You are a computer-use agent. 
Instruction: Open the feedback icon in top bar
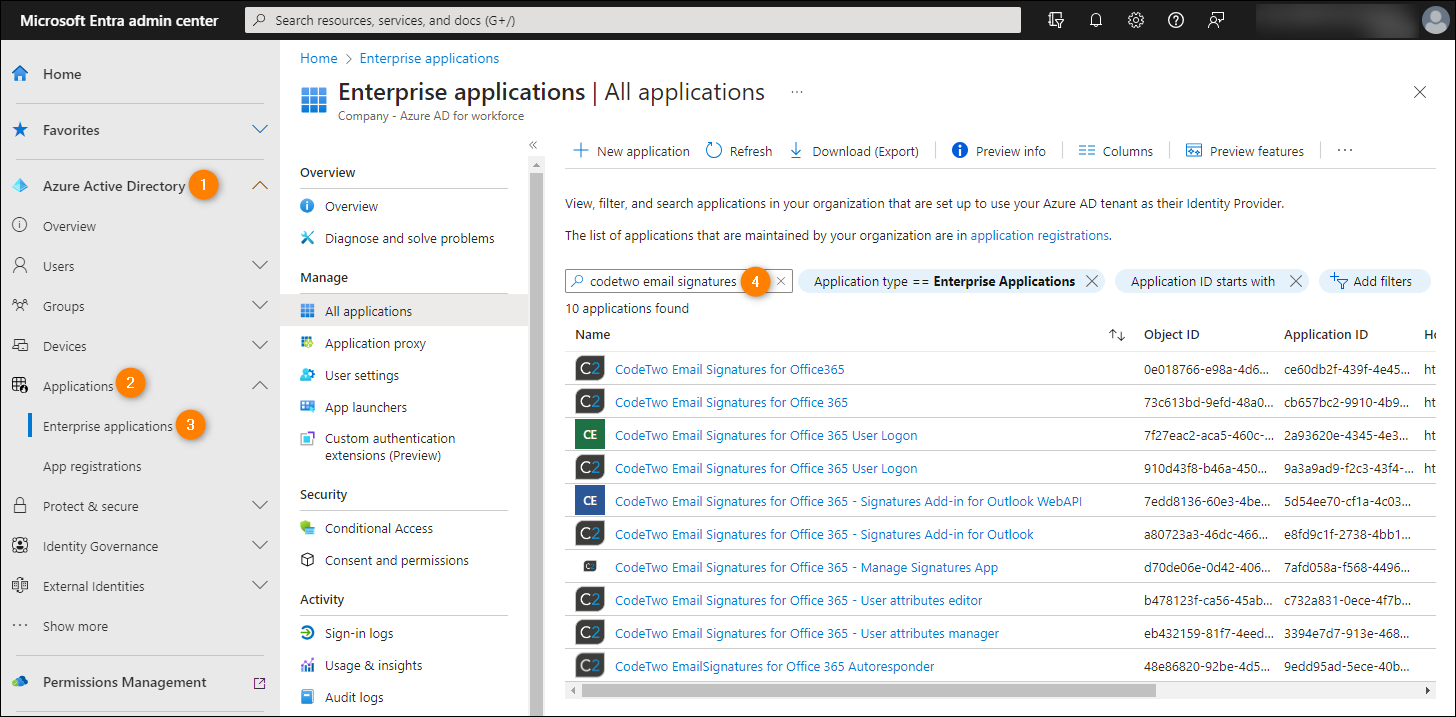pyautogui.click(x=1216, y=20)
